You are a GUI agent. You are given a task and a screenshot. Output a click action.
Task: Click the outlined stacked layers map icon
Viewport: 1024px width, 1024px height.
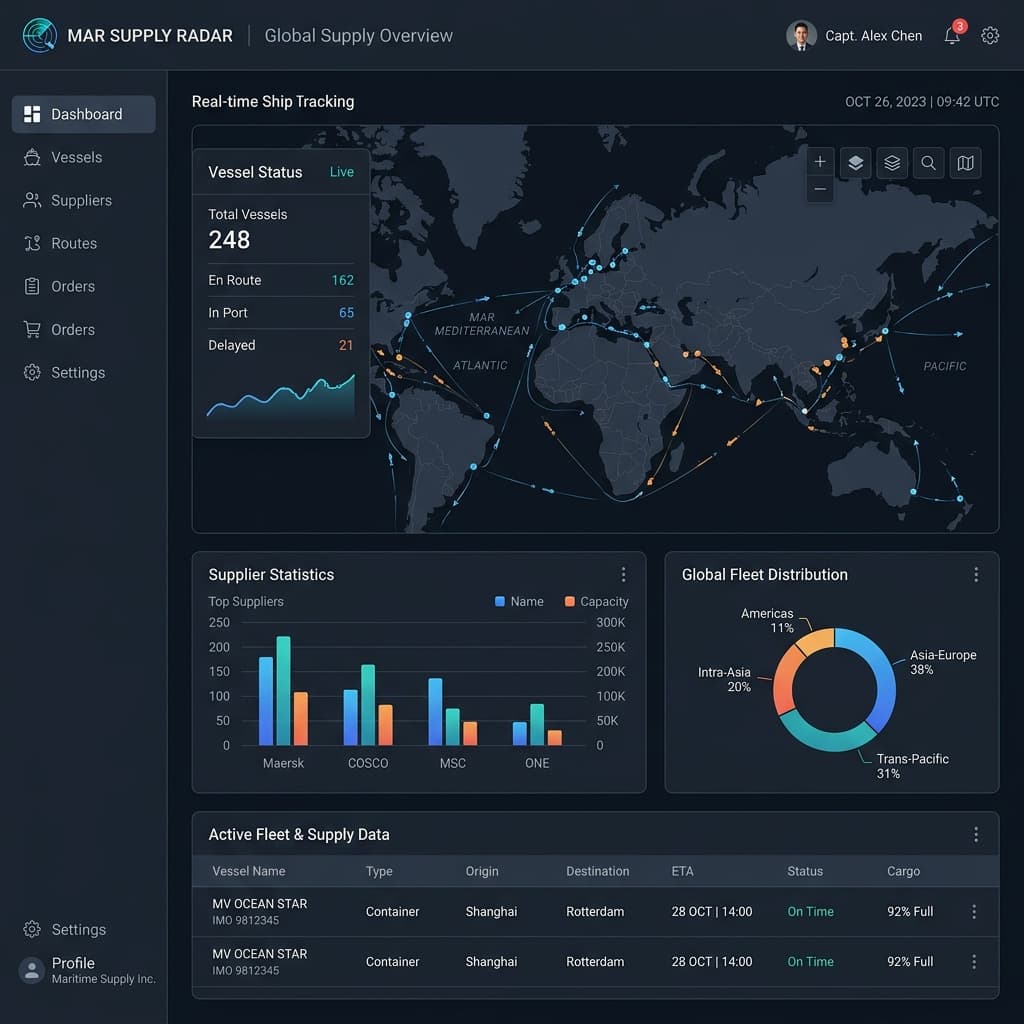point(892,163)
